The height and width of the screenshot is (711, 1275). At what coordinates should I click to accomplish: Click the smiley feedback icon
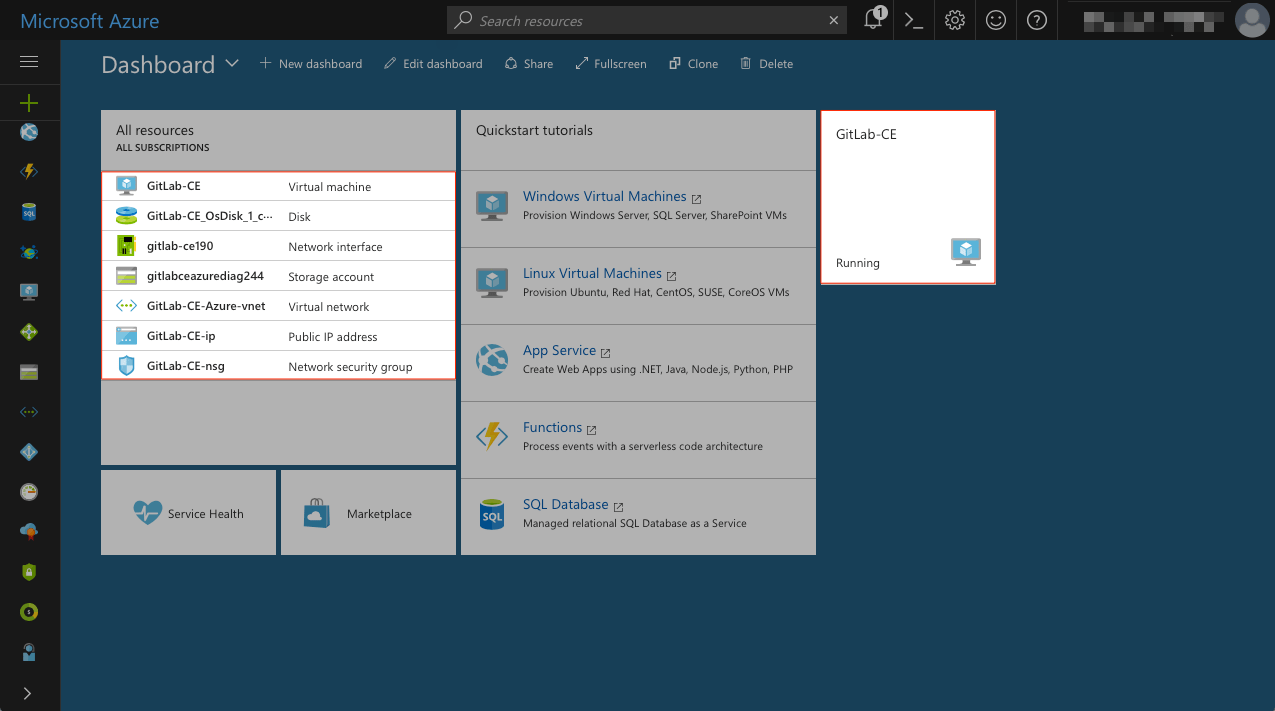[x=995, y=20]
